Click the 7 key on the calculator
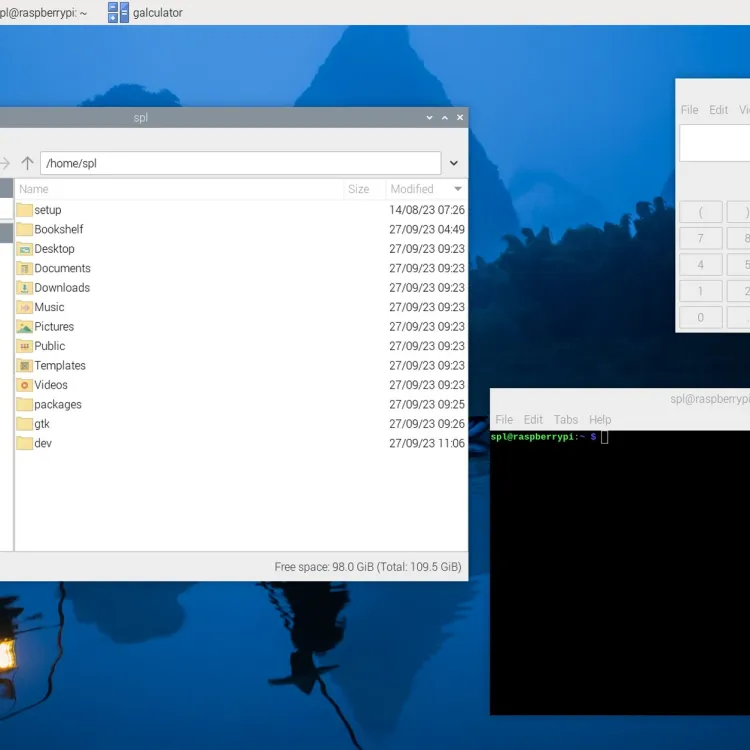Image resolution: width=750 pixels, height=750 pixels. pyautogui.click(x=701, y=238)
